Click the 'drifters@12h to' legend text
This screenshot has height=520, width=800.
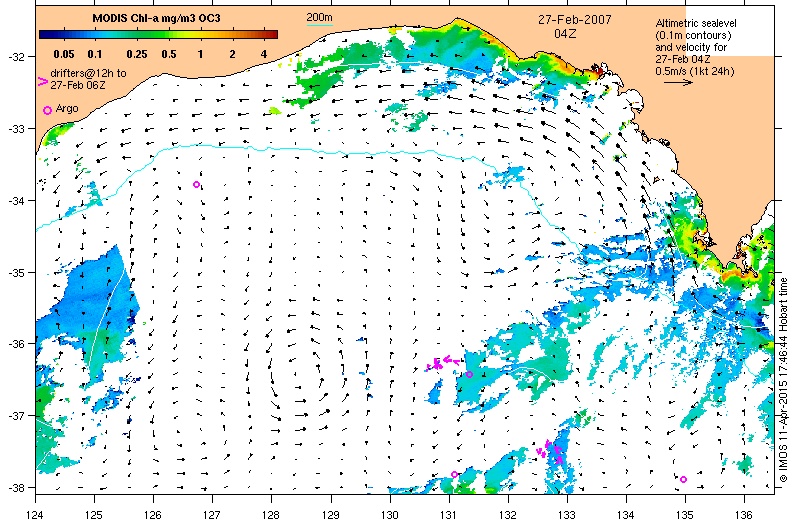(x=88, y=73)
